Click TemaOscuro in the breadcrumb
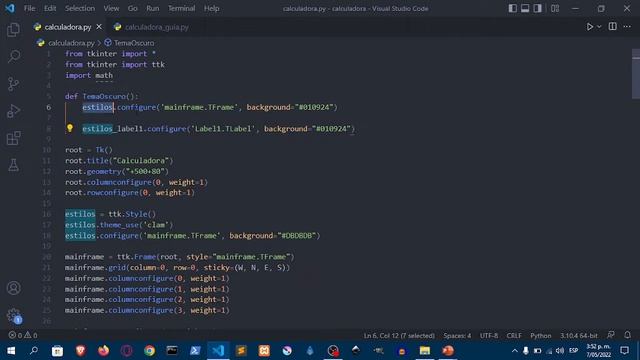 pyautogui.click(x=134, y=43)
